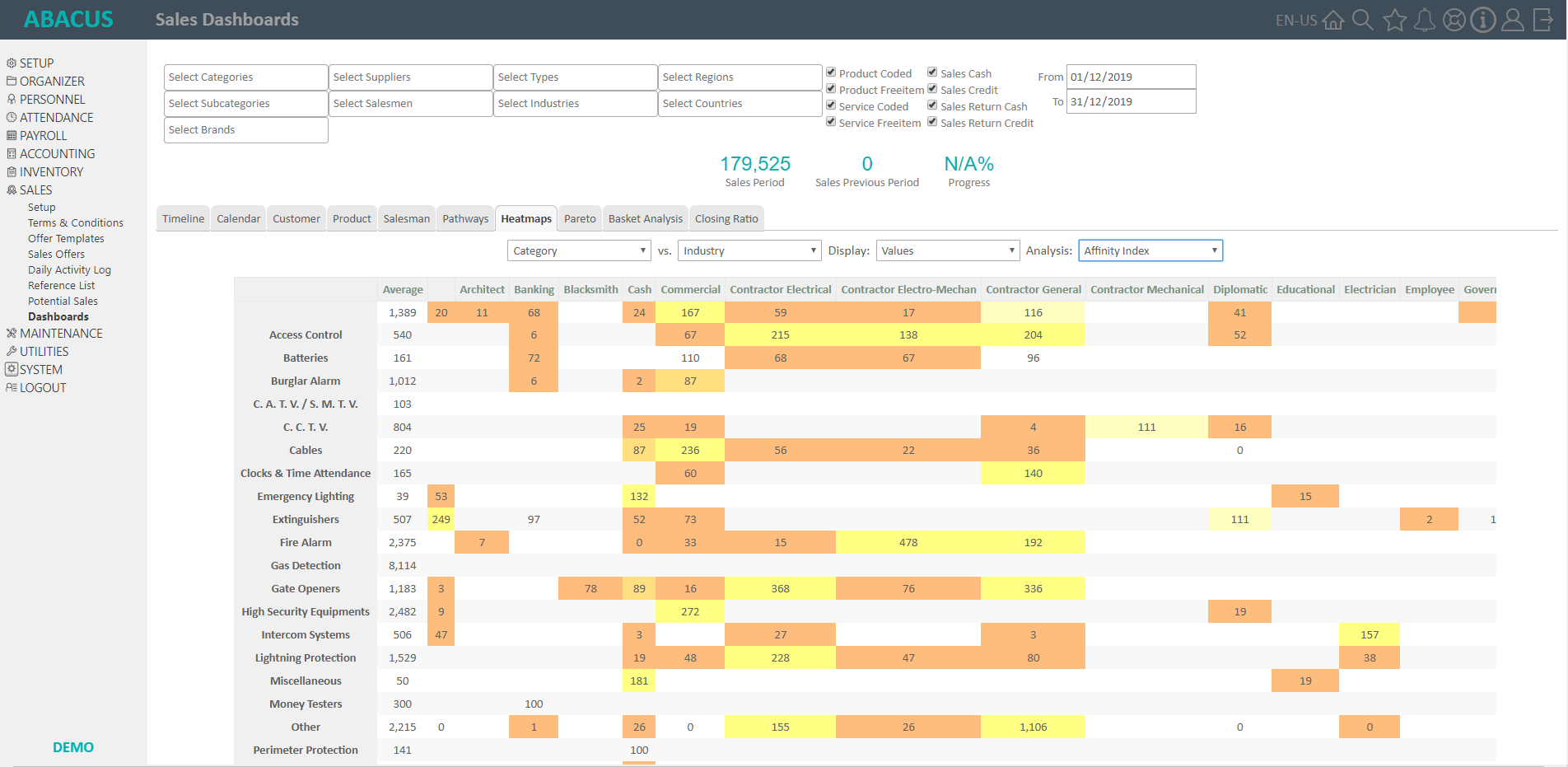This screenshot has height=767, width=1568.
Task: Open the Basket Analysis tab
Action: click(646, 218)
